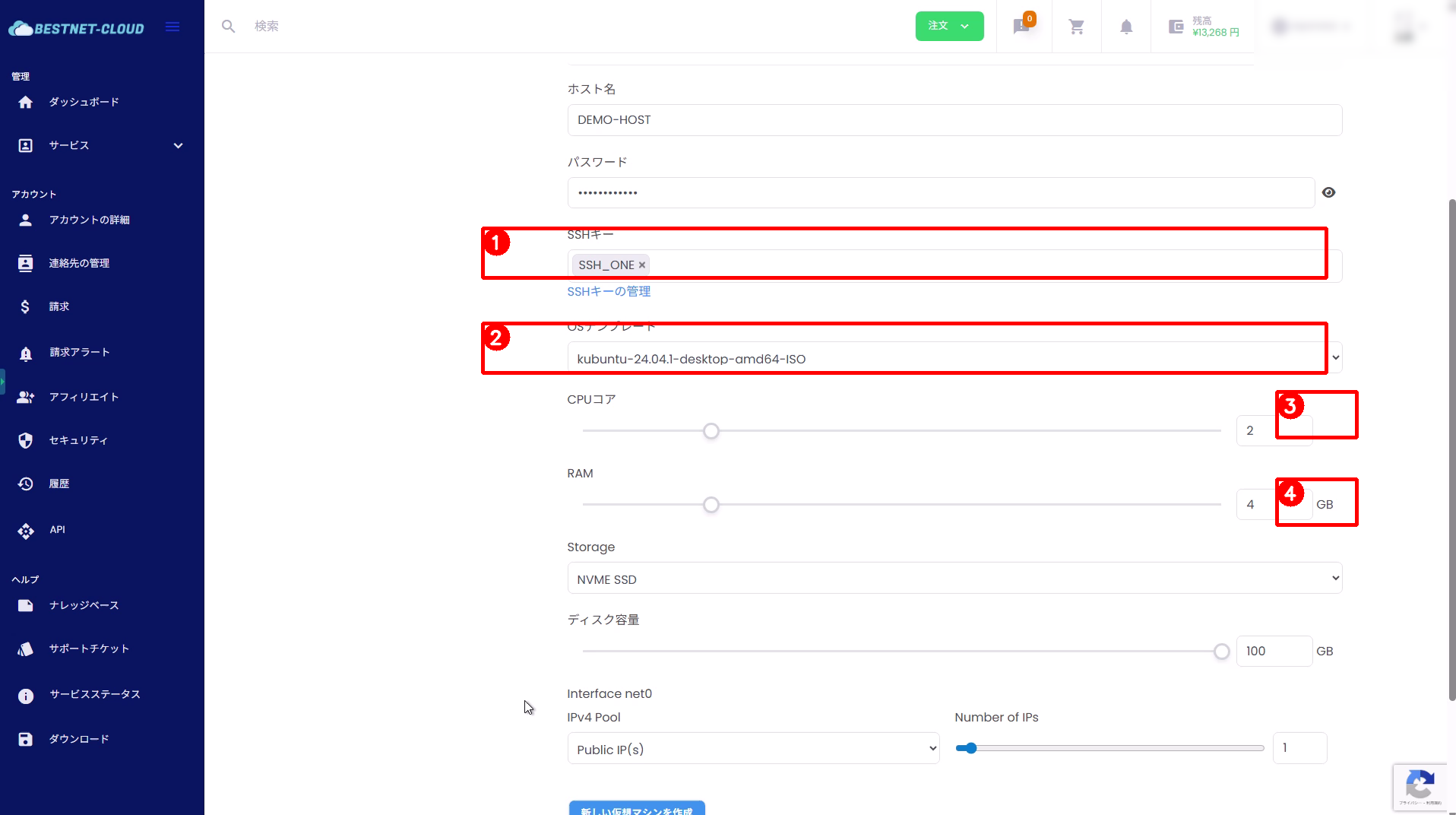The image size is (1456, 815).
Task: Remove the SSH_ONE key tag
Action: pyautogui.click(x=642, y=265)
